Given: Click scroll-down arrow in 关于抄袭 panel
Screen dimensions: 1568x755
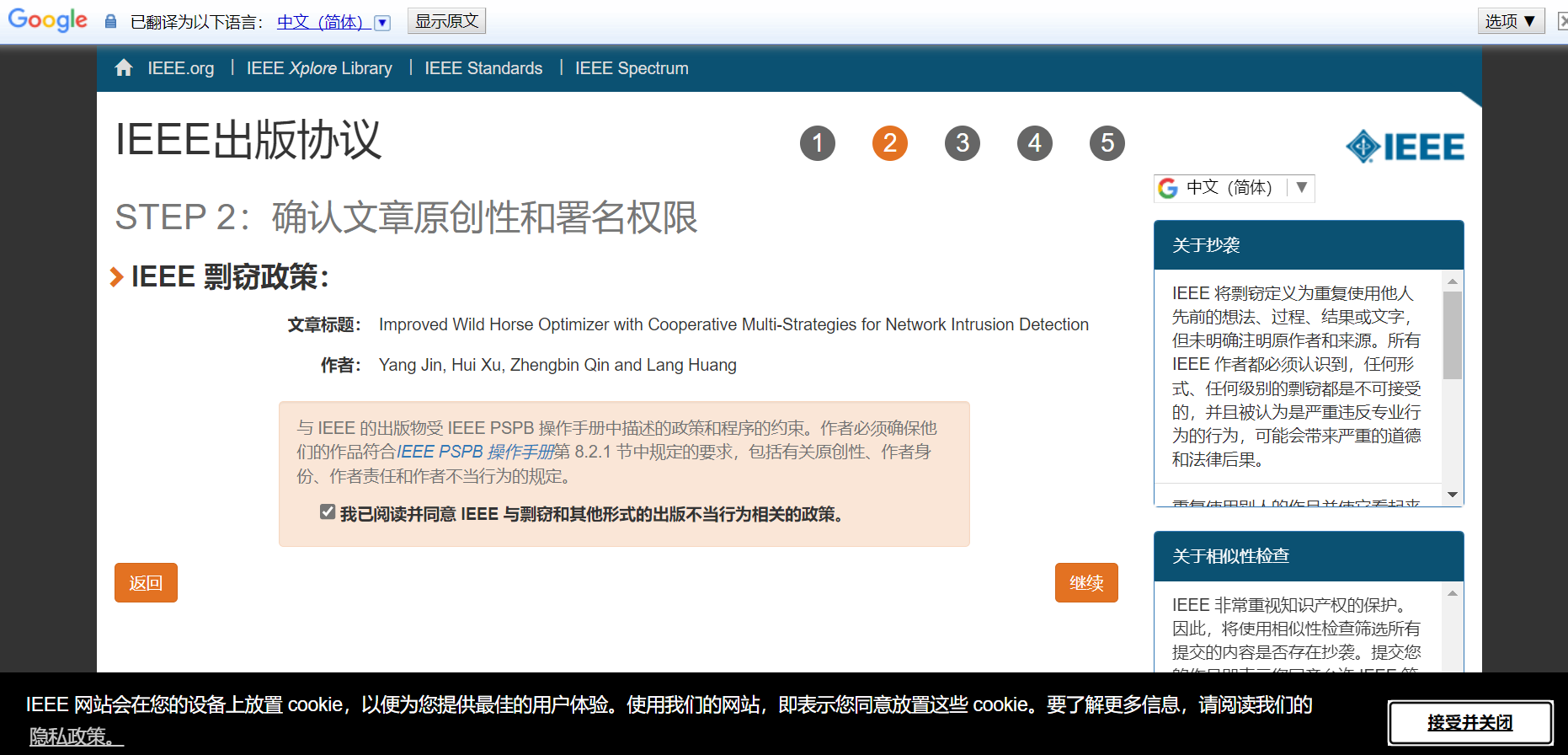Looking at the screenshot, I should point(1453,495).
